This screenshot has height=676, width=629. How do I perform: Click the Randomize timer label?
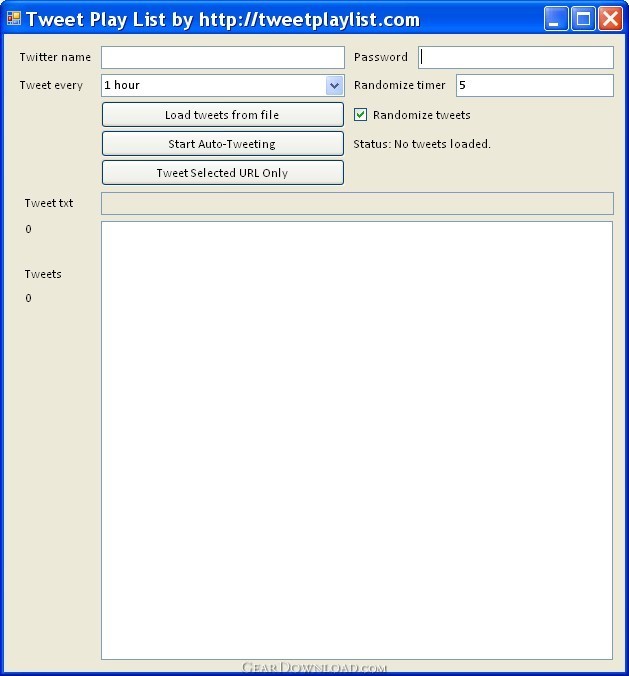coord(400,86)
